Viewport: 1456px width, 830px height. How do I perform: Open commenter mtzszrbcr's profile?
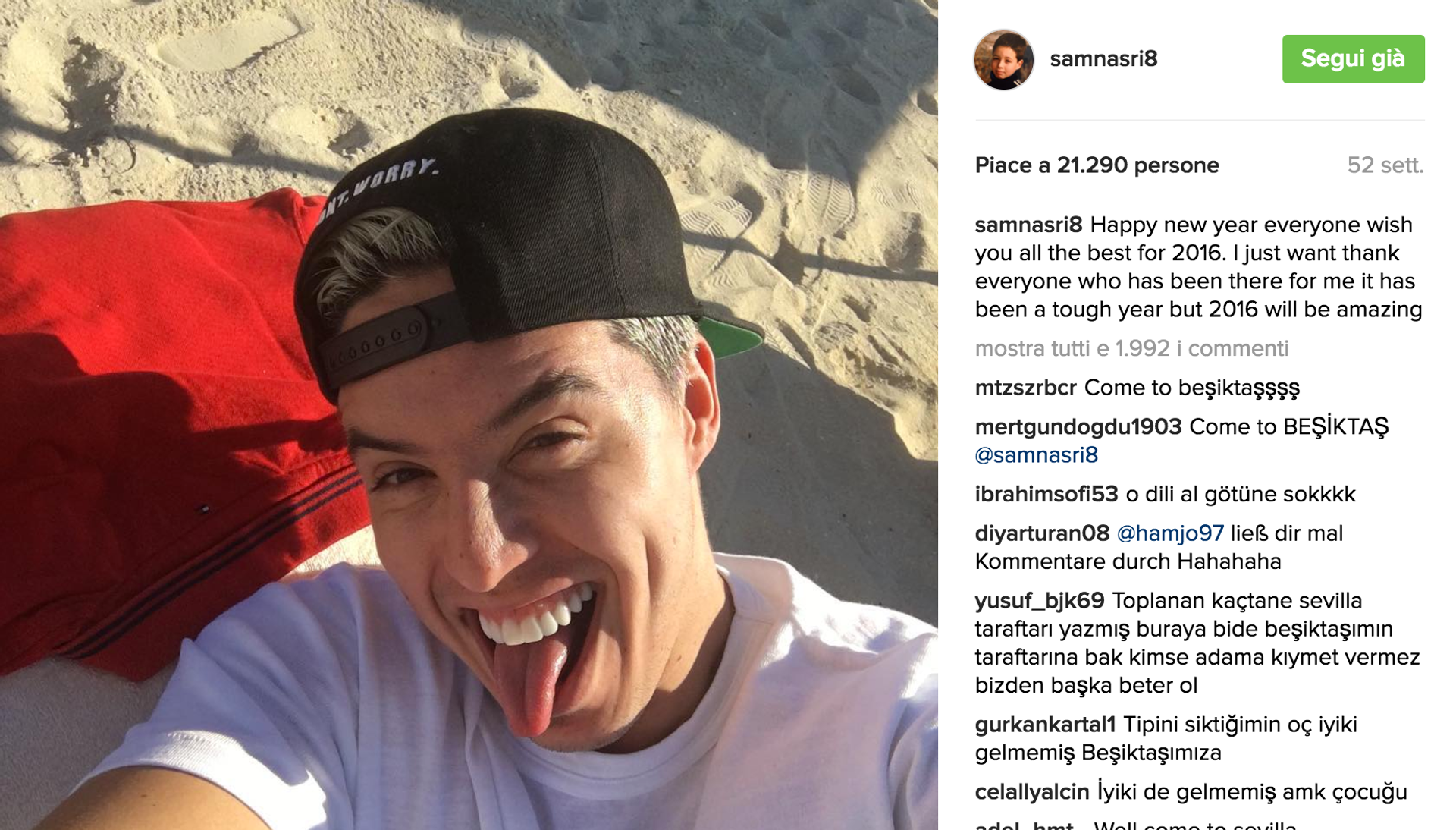pyautogui.click(x=1025, y=388)
